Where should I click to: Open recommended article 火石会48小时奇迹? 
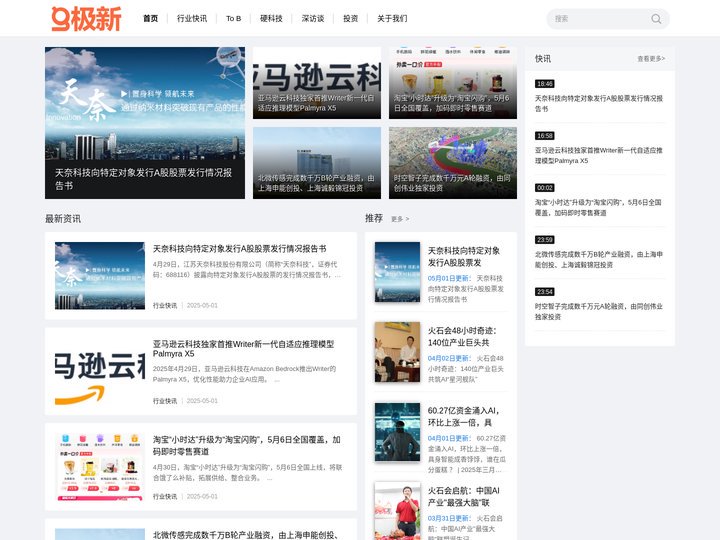pyautogui.click(x=462, y=337)
